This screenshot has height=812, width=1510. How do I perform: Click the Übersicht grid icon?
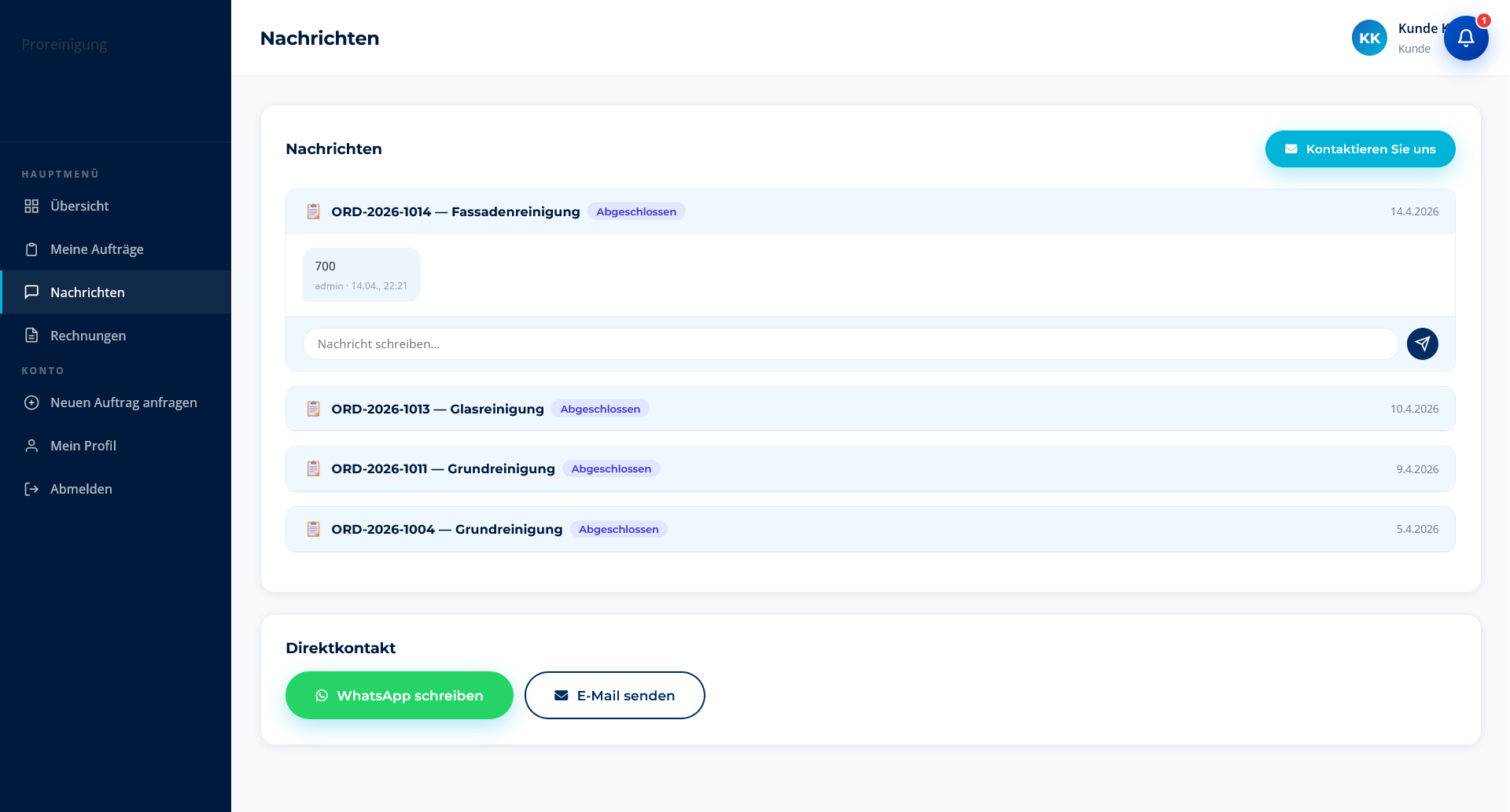point(31,206)
